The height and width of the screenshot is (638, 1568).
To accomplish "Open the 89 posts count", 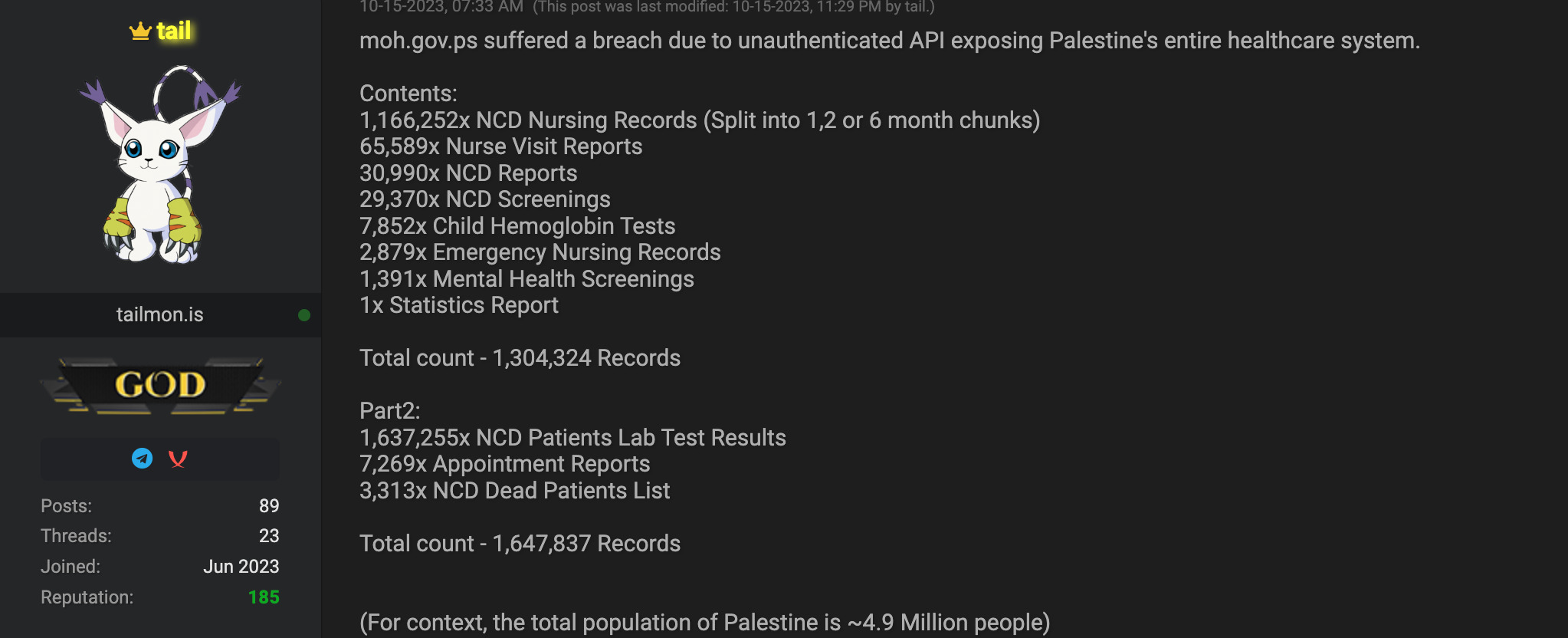I will click(x=269, y=506).
